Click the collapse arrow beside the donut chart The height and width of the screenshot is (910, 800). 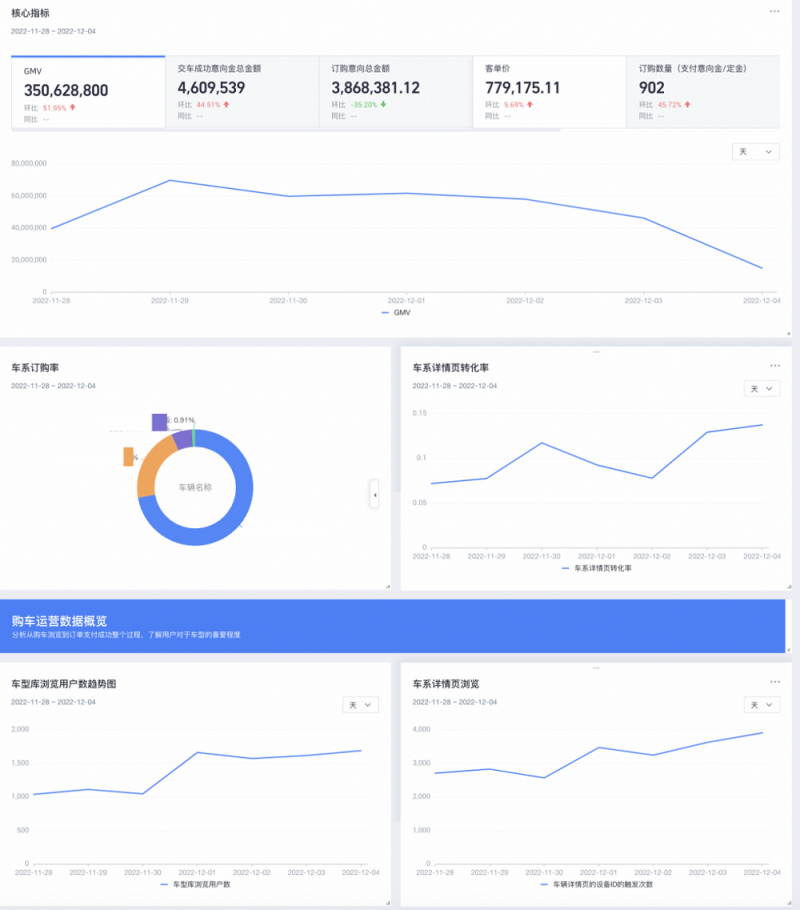pos(374,494)
